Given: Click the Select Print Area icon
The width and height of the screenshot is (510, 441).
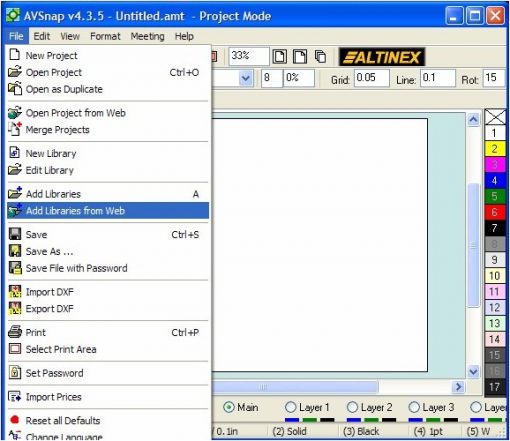Looking at the screenshot, I should (15, 349).
